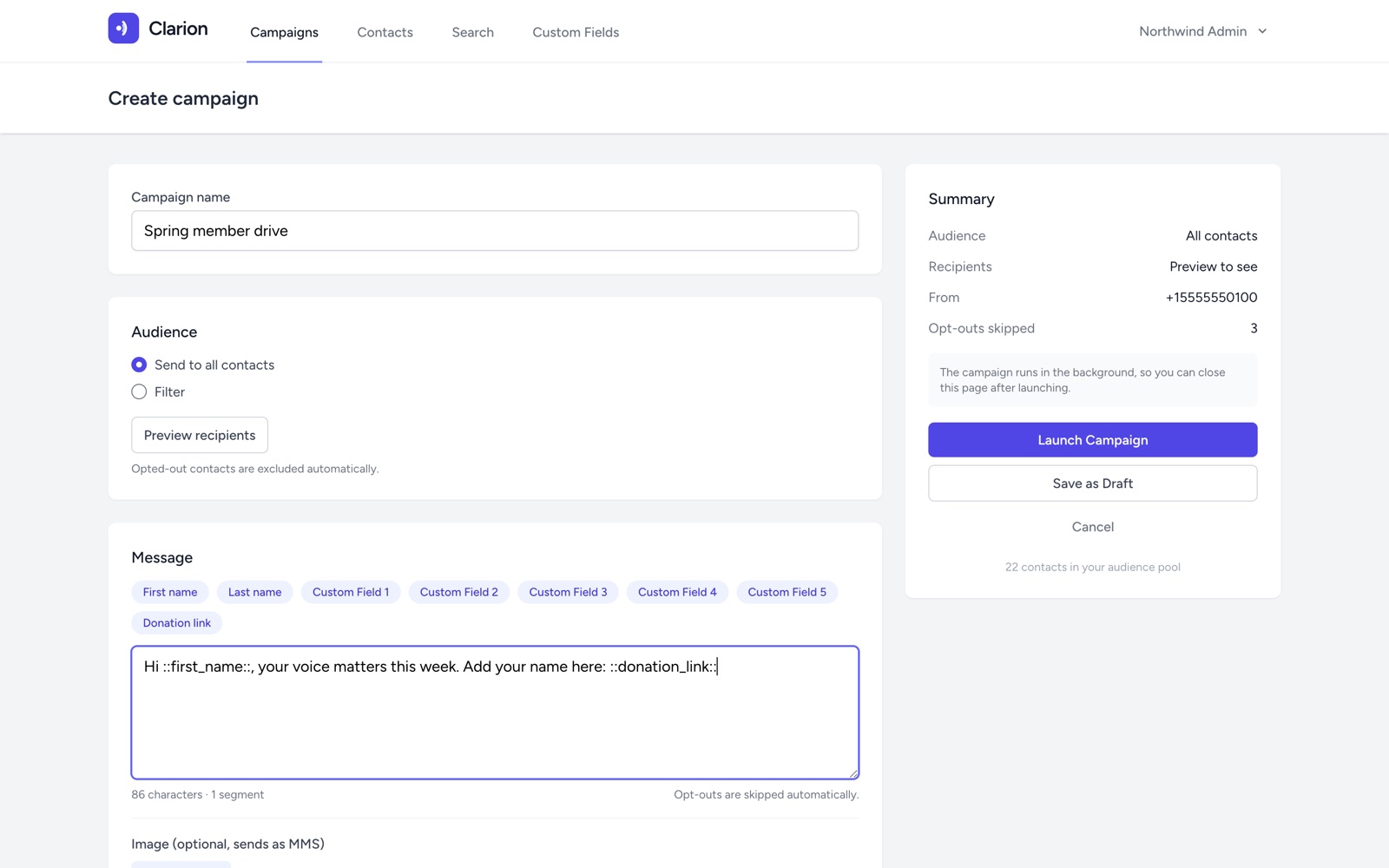Insert the Custom Field 5 tag
The height and width of the screenshot is (868, 1389).
coord(787,592)
